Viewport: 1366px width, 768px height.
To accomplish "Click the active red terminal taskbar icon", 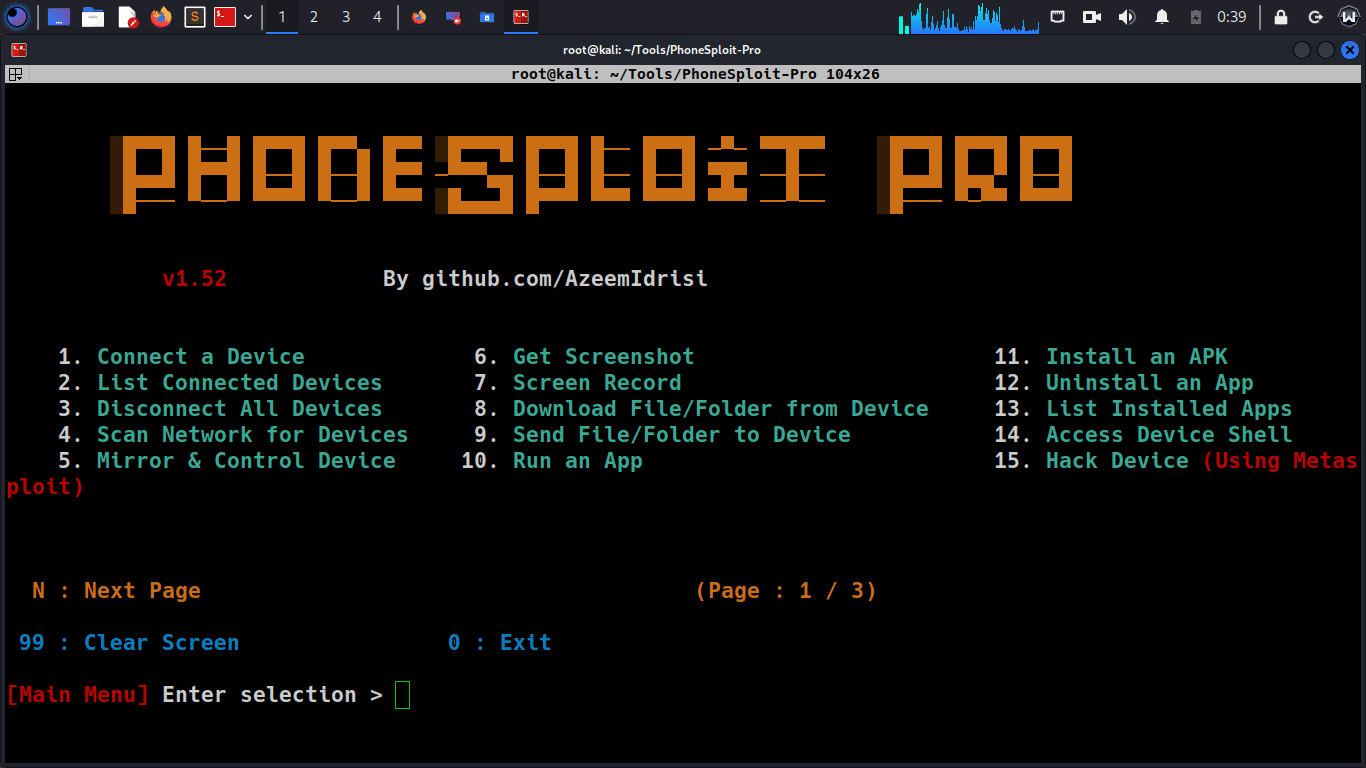I will tap(521, 16).
